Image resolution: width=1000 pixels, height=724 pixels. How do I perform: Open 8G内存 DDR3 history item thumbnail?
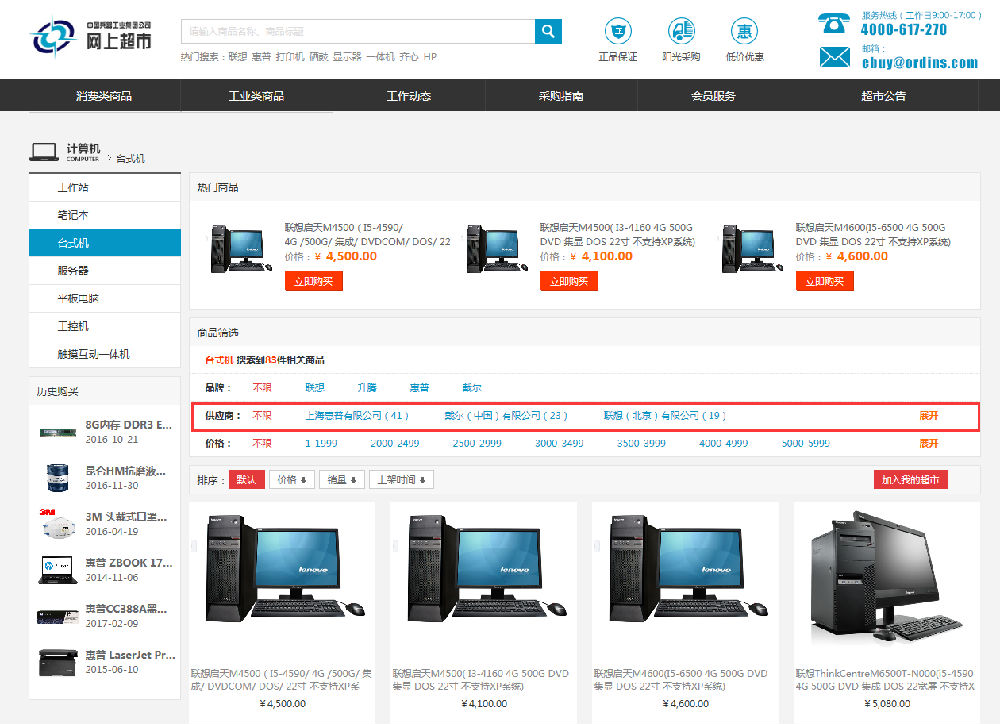click(58, 432)
